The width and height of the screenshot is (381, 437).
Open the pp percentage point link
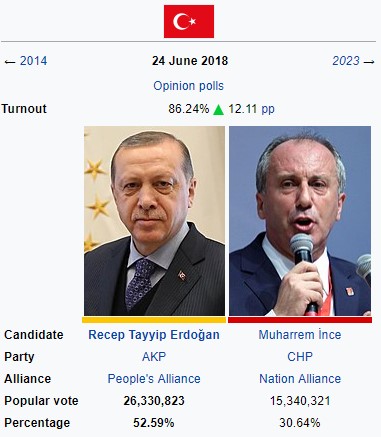point(268,109)
